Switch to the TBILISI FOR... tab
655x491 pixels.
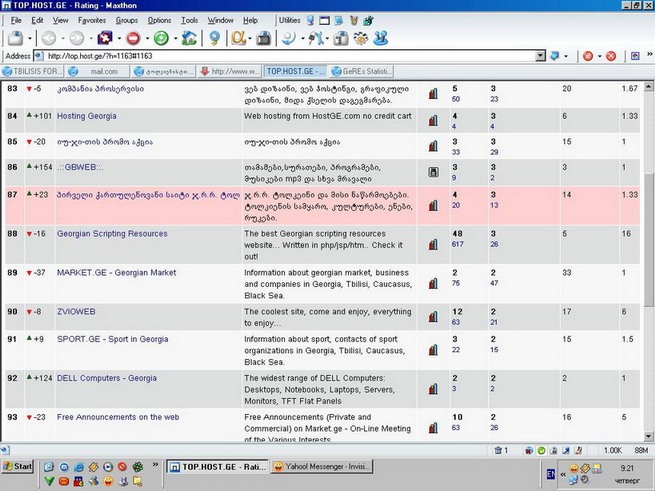(x=35, y=72)
